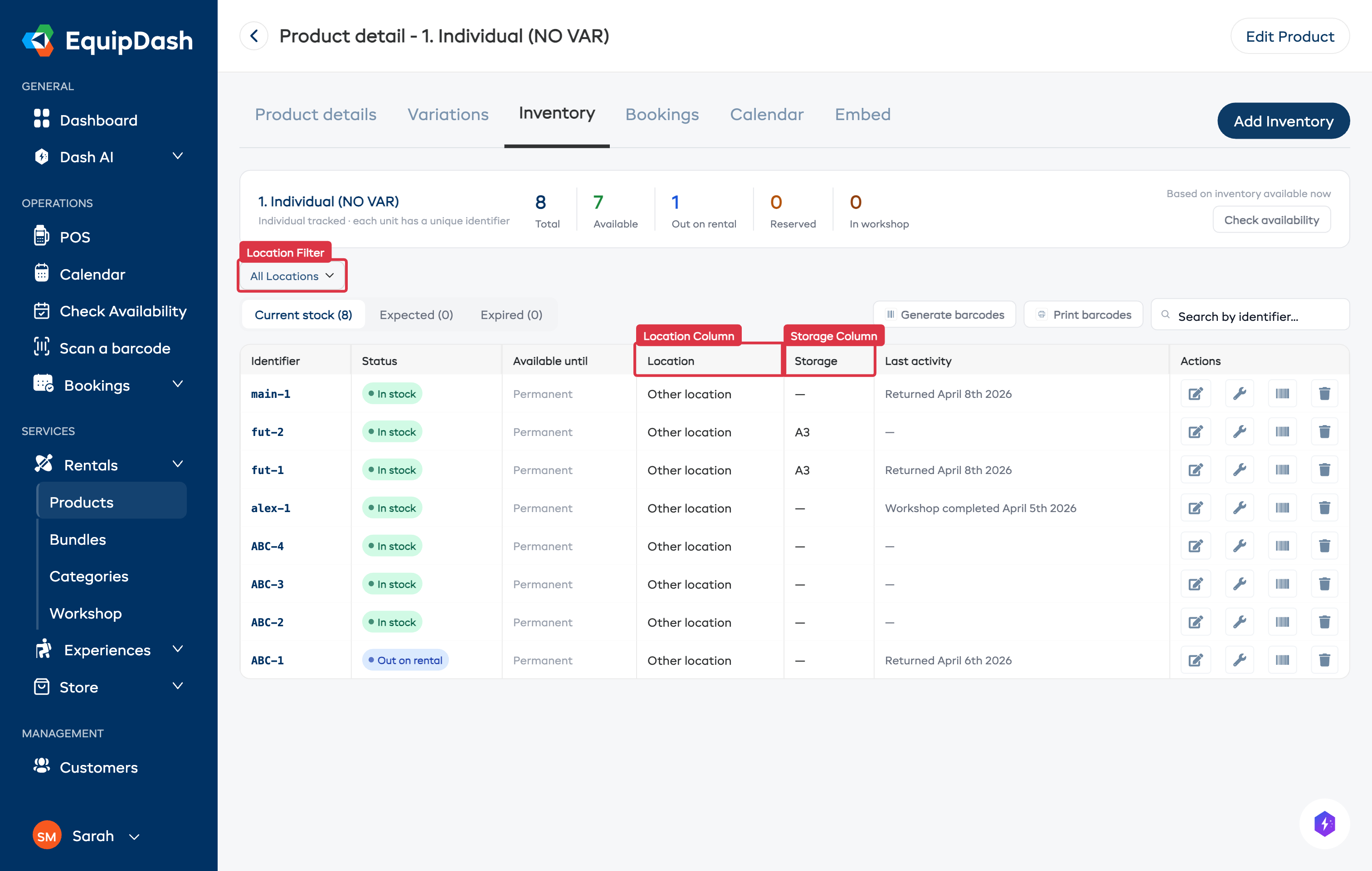Trash the alex-1 inventory item

[x=1324, y=508]
